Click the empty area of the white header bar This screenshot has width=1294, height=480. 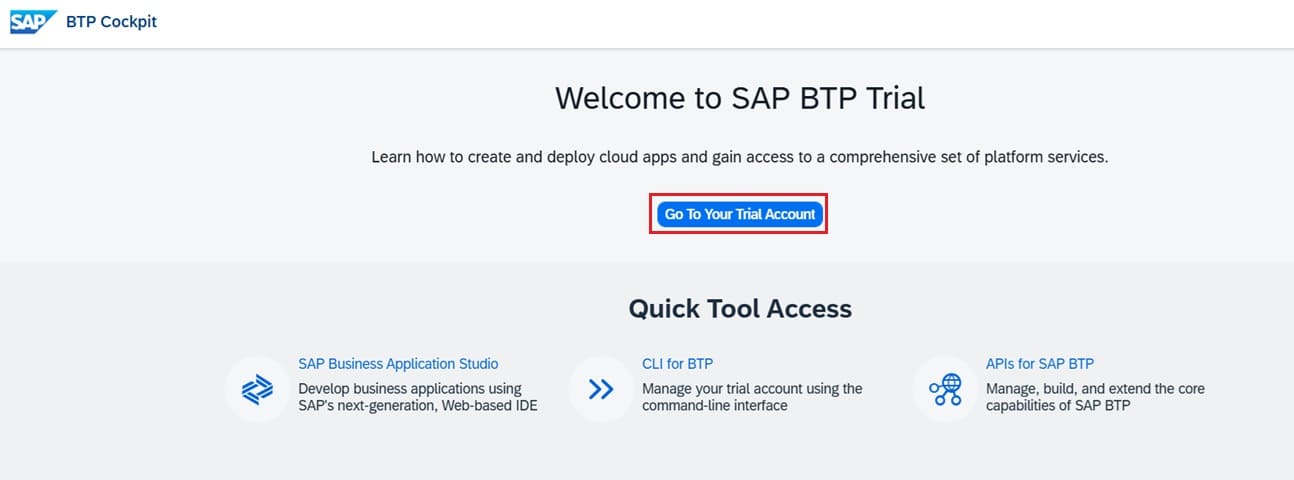coord(700,22)
